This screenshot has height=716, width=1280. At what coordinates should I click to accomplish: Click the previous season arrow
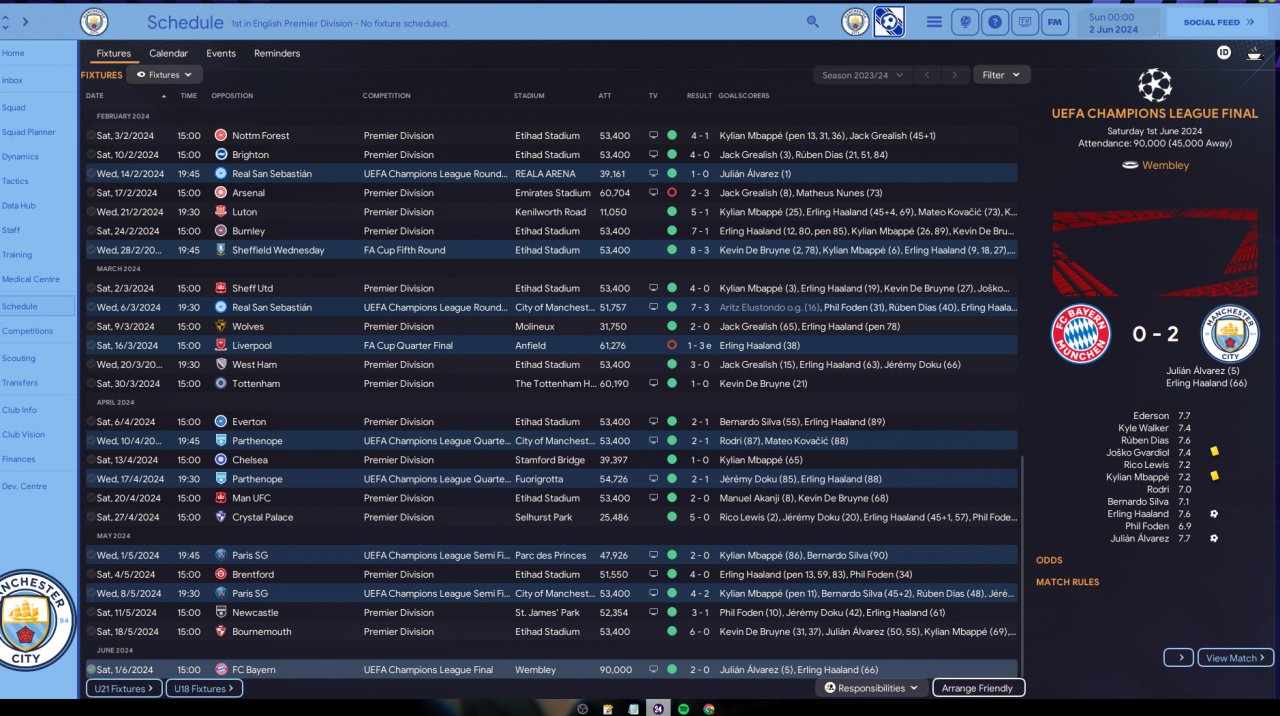927,75
